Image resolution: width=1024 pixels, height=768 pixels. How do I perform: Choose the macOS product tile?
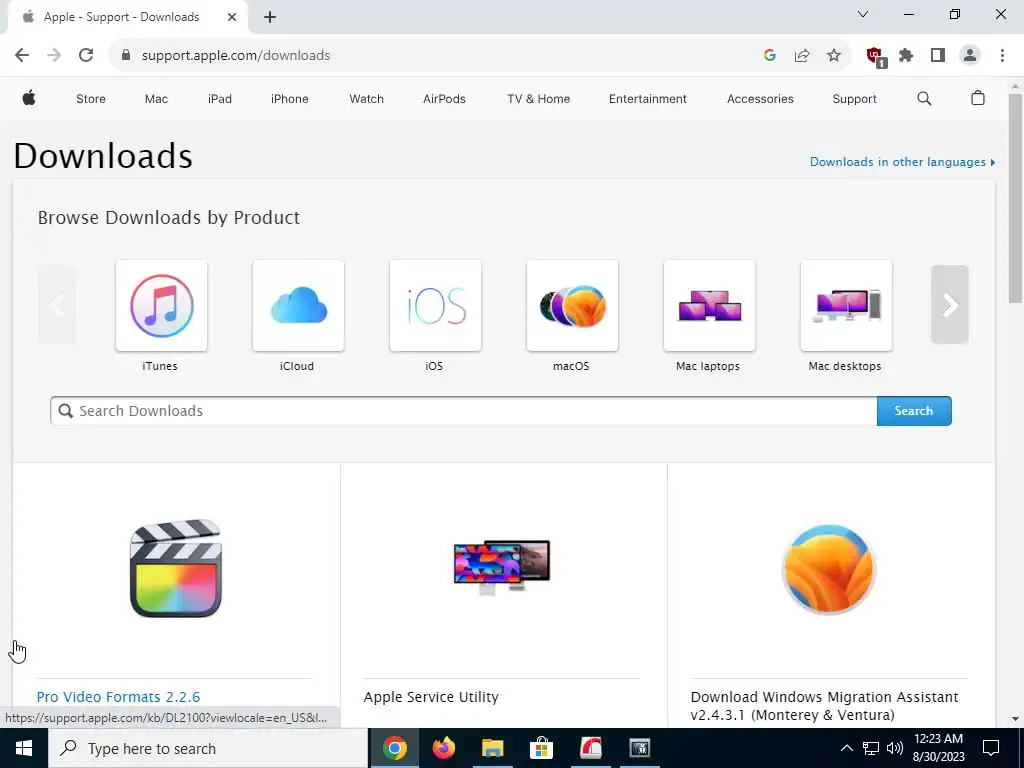(572, 306)
